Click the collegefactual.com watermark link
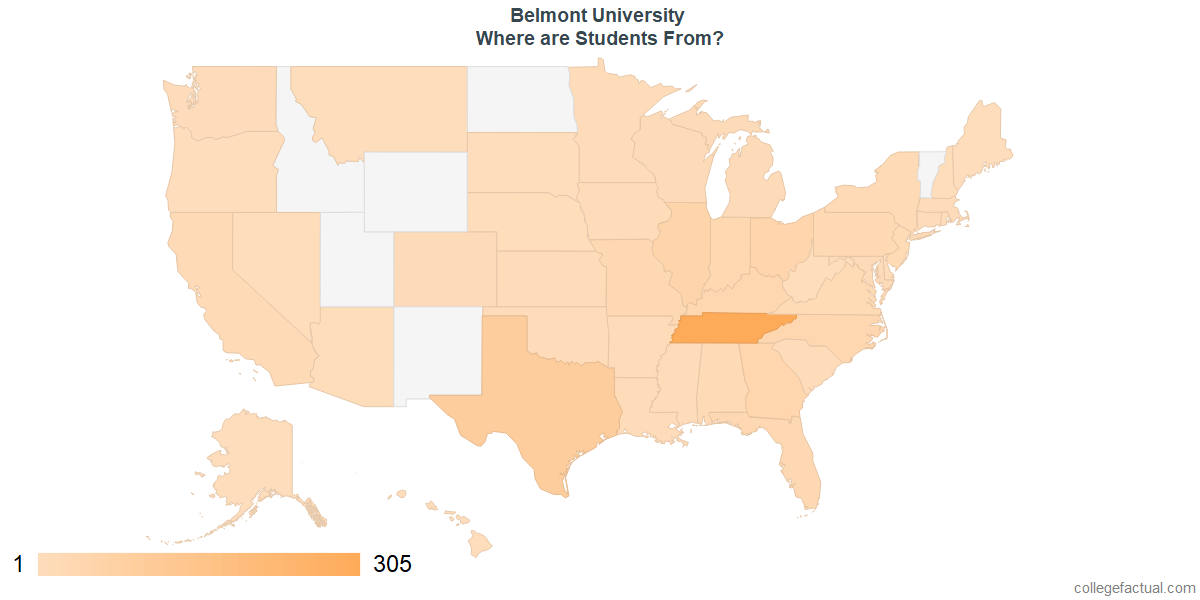The width and height of the screenshot is (1200, 600). pos(1134,588)
